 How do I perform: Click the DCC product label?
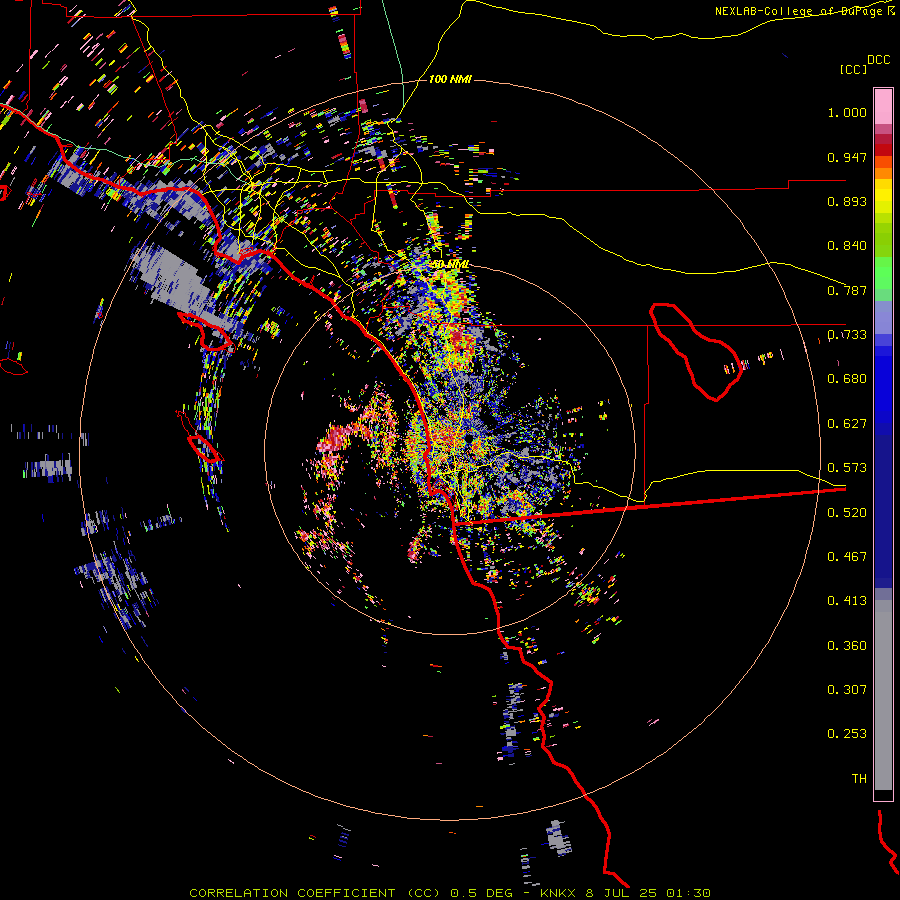[x=878, y=60]
